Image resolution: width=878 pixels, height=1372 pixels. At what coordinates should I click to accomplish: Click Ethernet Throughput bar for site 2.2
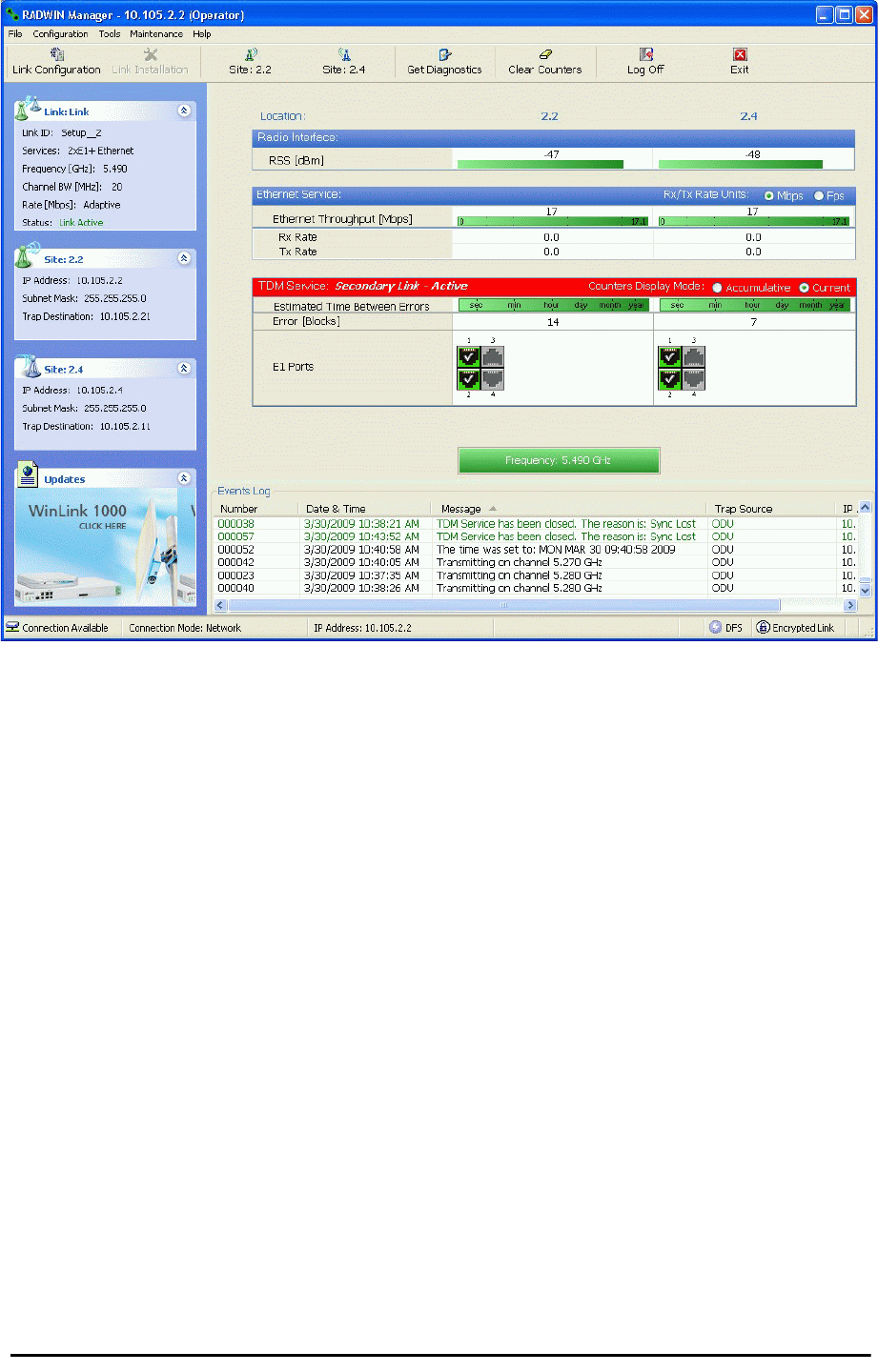(553, 221)
